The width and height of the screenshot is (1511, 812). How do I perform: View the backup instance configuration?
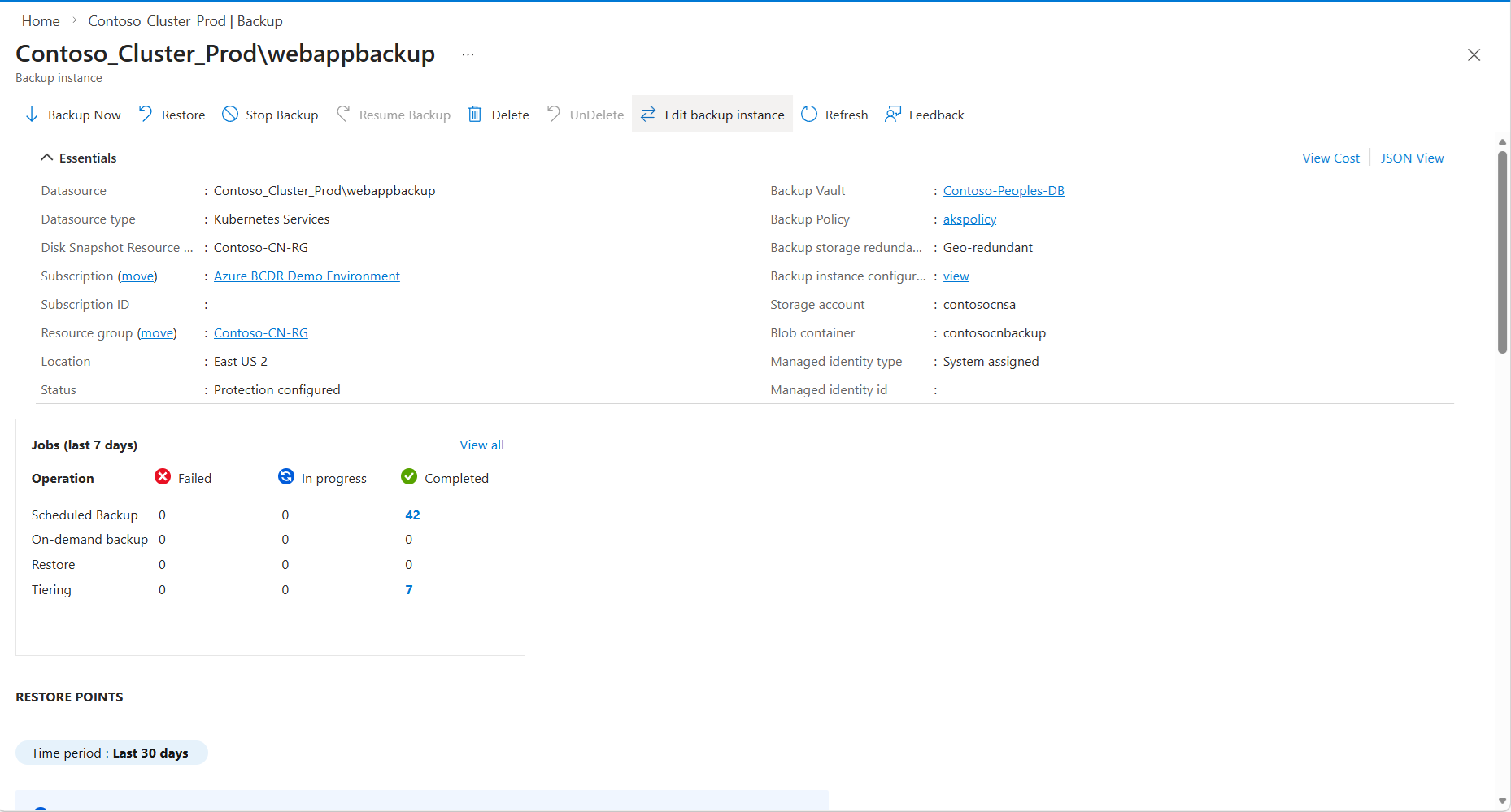pyautogui.click(x=956, y=276)
